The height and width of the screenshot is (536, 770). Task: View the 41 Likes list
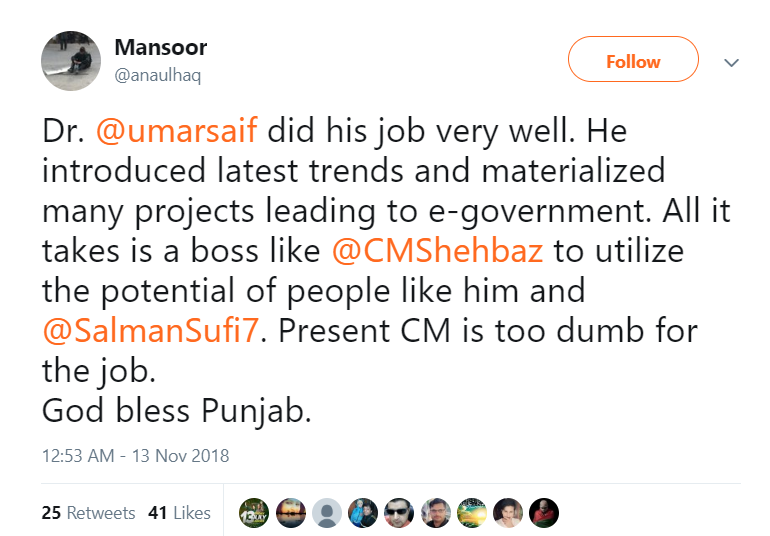coord(179,513)
